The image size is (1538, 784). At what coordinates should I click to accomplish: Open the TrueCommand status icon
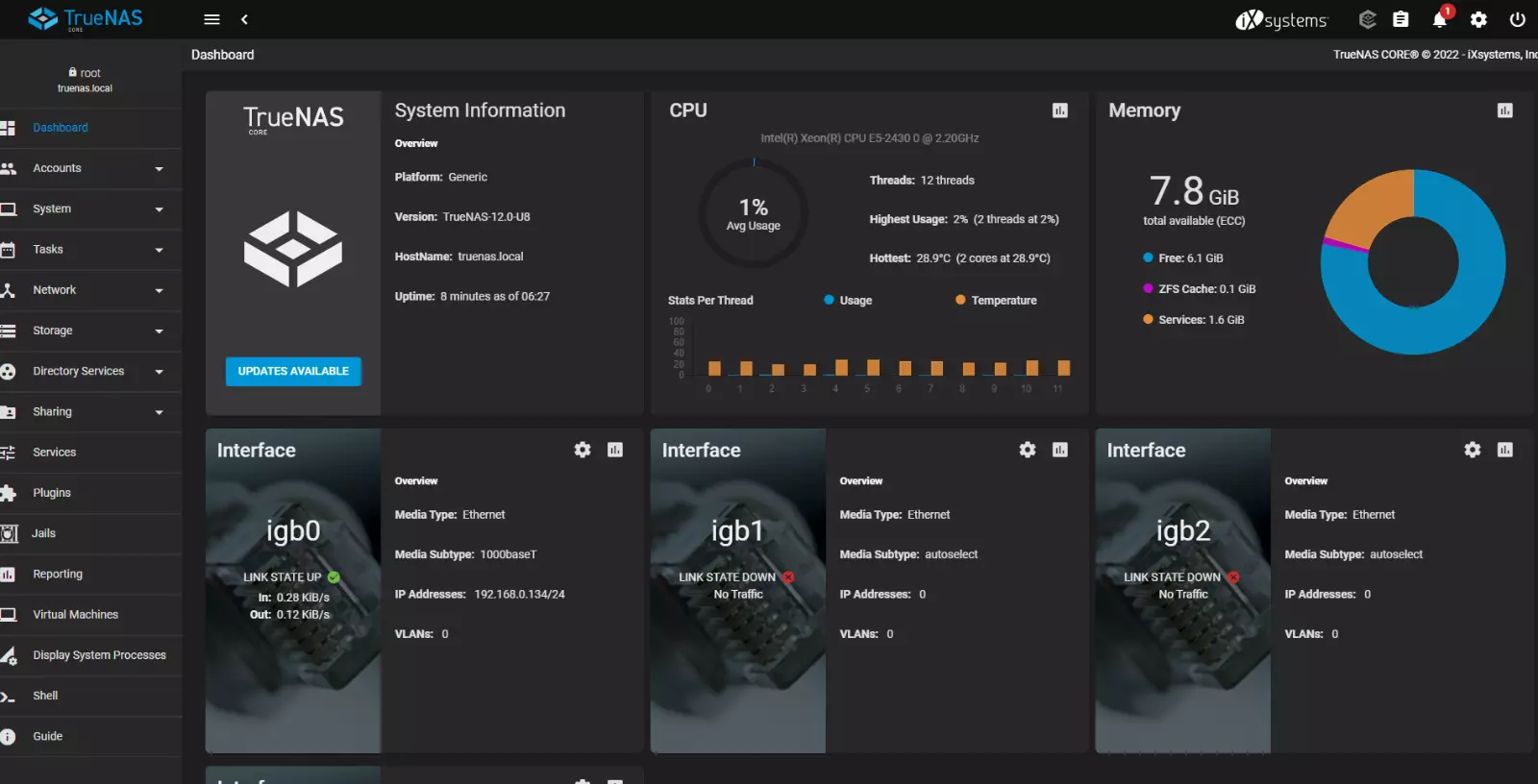[1367, 19]
